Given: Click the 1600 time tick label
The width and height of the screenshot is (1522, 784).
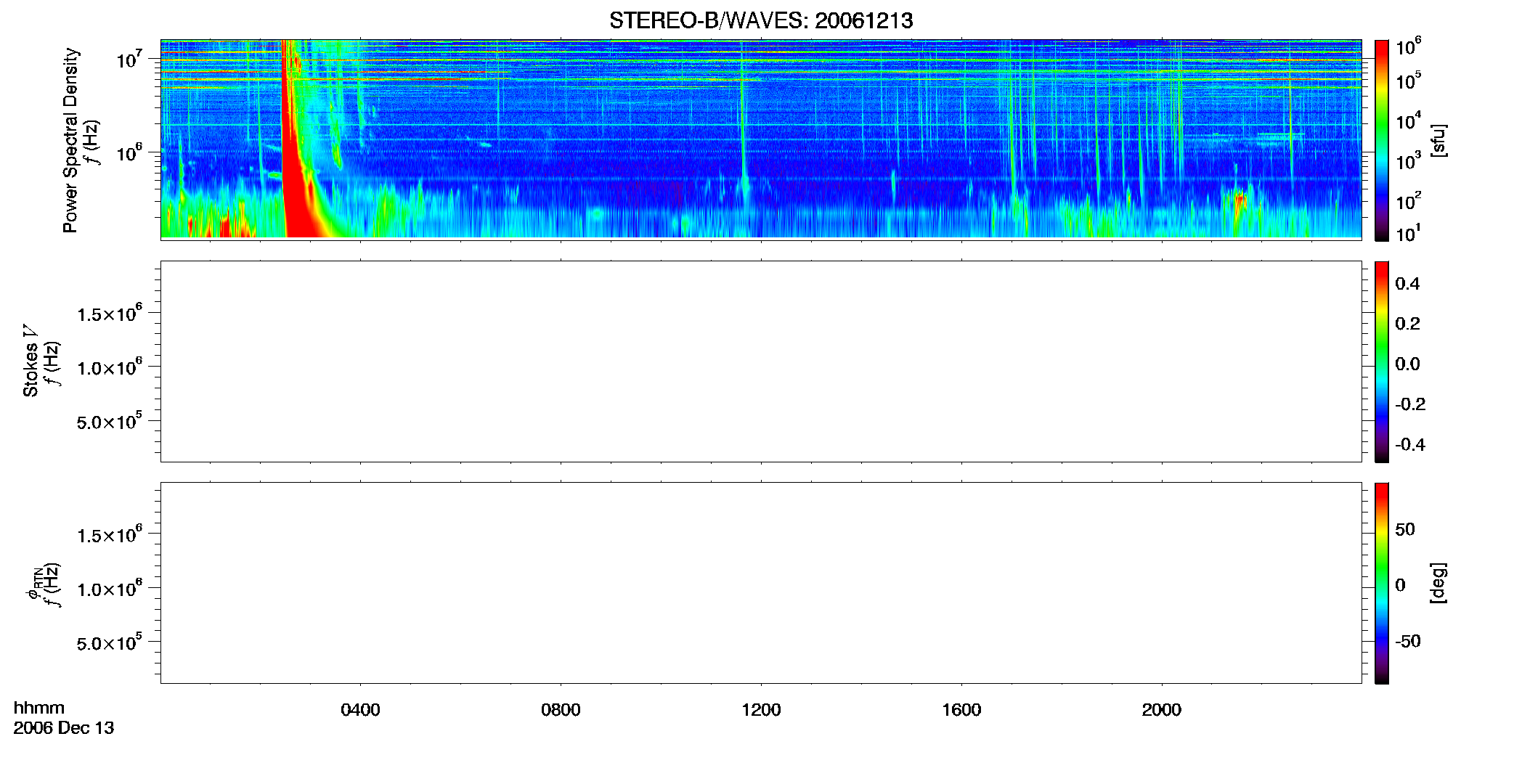Looking at the screenshot, I should pyautogui.click(x=961, y=710).
